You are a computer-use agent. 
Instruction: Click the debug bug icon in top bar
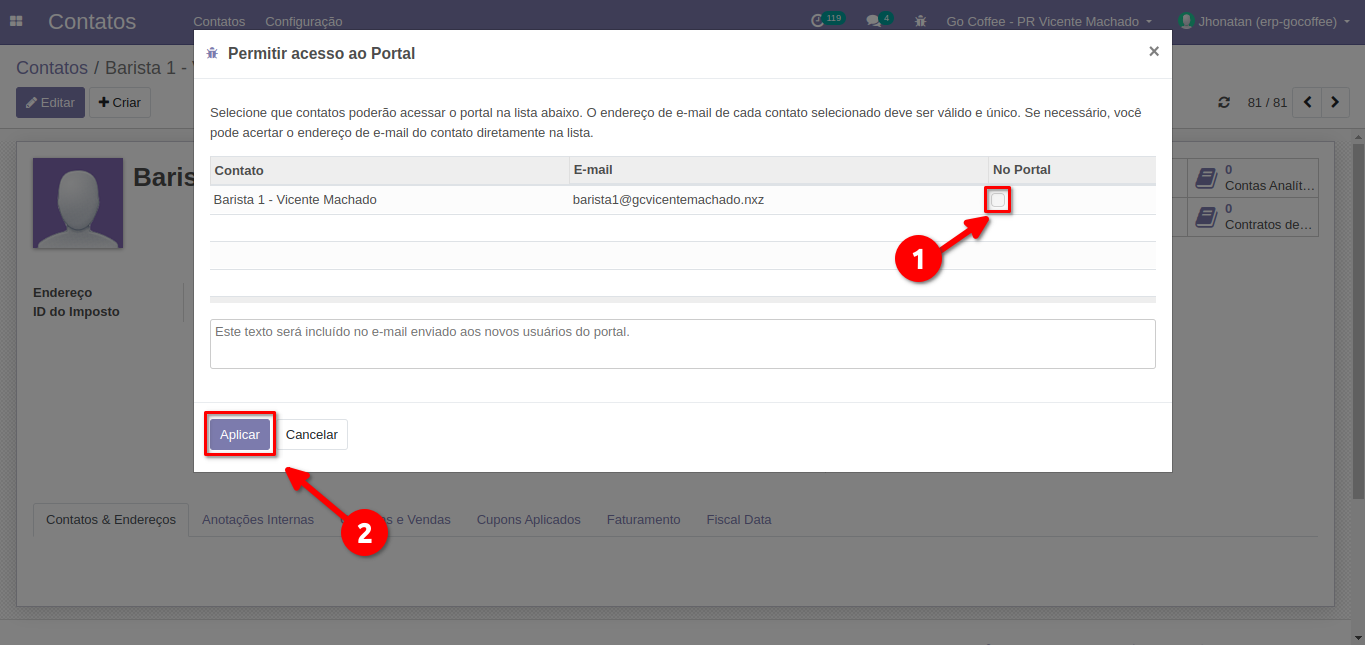click(921, 21)
